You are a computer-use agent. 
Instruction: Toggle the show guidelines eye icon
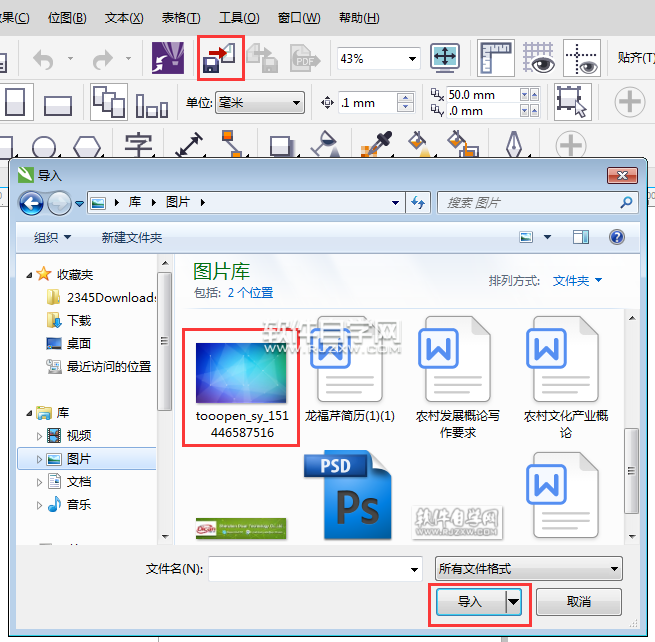coord(582,58)
